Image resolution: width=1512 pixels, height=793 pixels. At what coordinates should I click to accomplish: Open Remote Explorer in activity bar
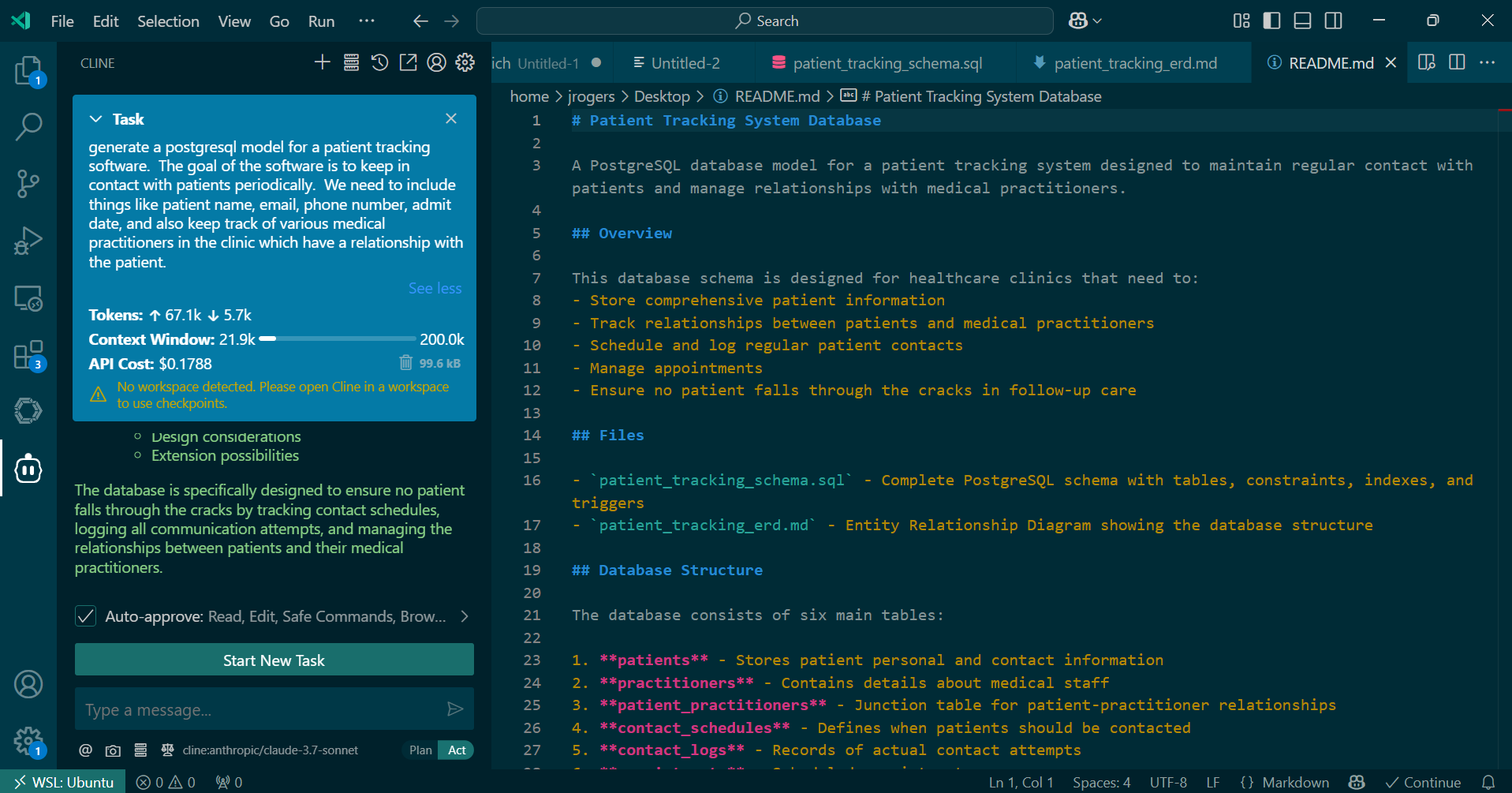point(28,298)
